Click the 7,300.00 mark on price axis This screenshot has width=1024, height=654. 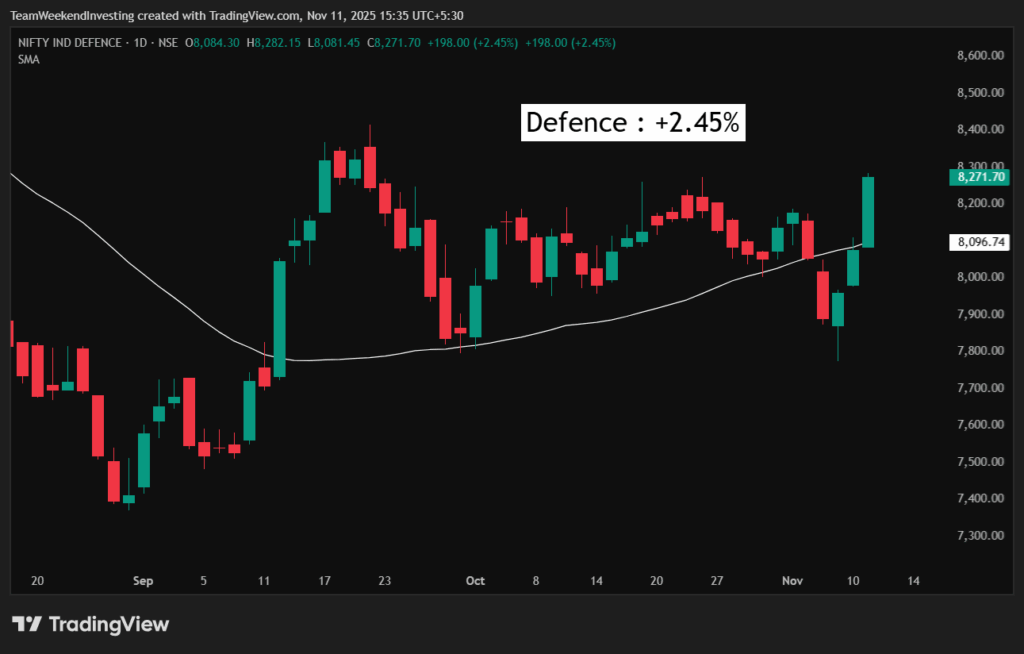click(x=979, y=536)
